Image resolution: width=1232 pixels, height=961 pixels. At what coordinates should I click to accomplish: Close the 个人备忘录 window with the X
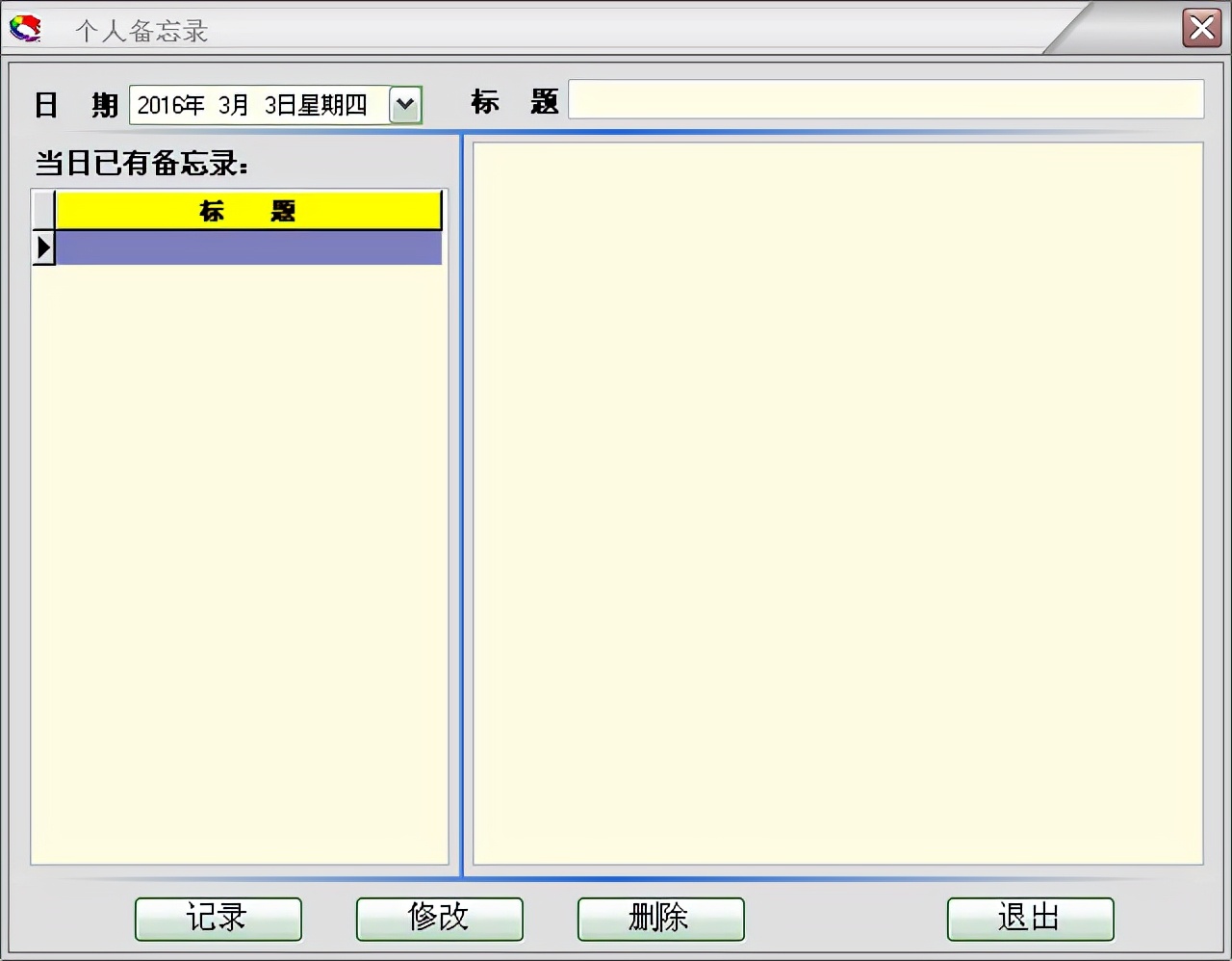(x=1201, y=28)
